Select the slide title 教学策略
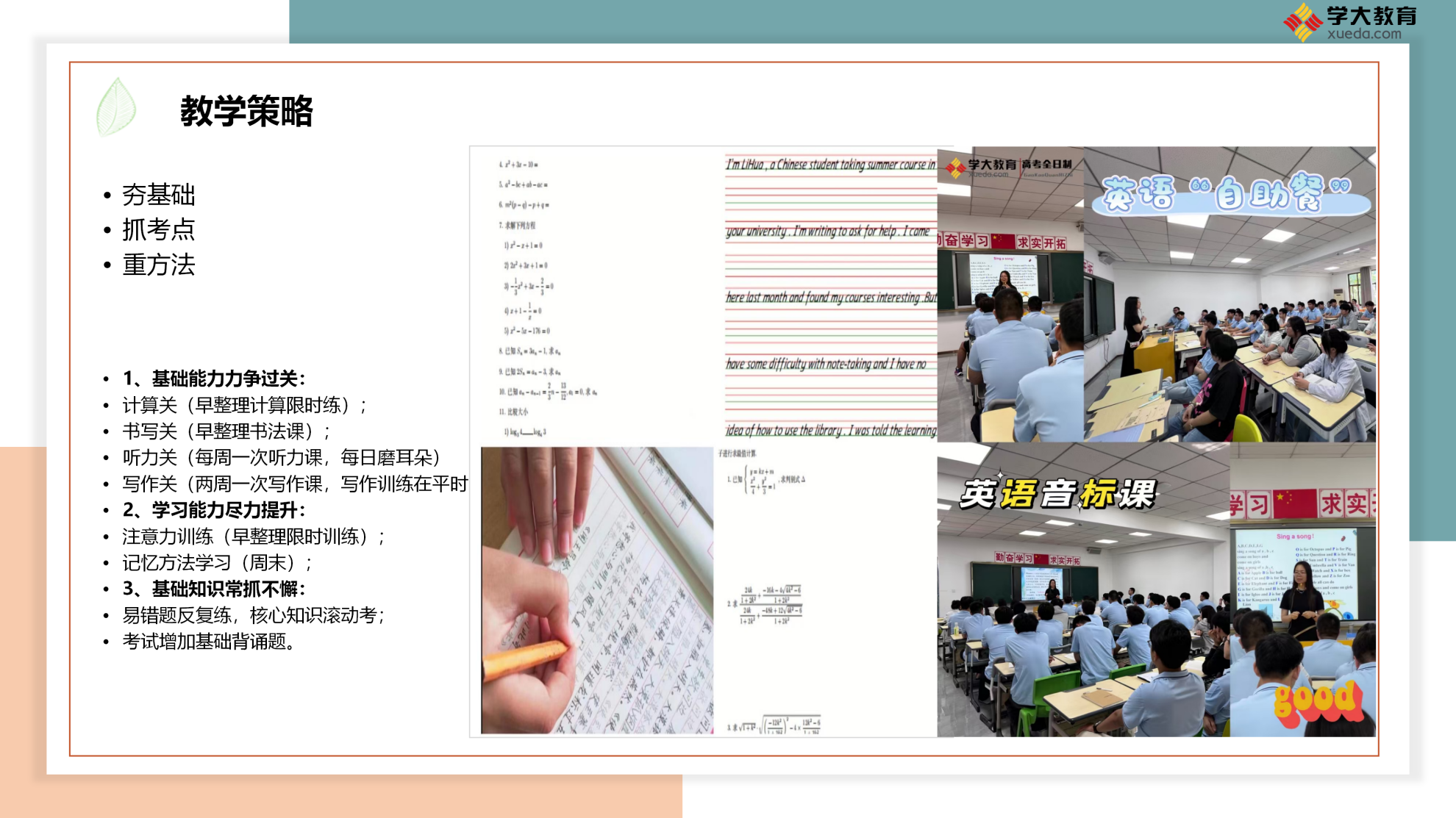The image size is (1456, 818). pos(247,111)
